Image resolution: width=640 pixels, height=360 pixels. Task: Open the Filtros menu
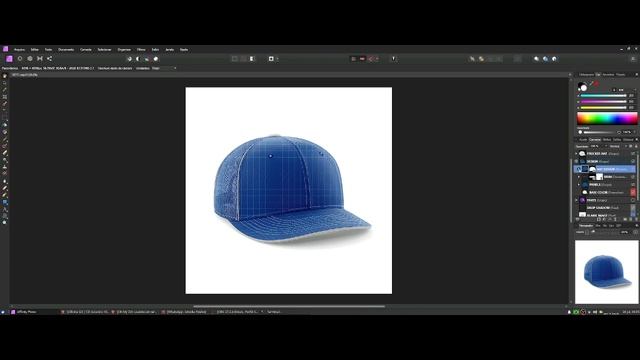141,50
